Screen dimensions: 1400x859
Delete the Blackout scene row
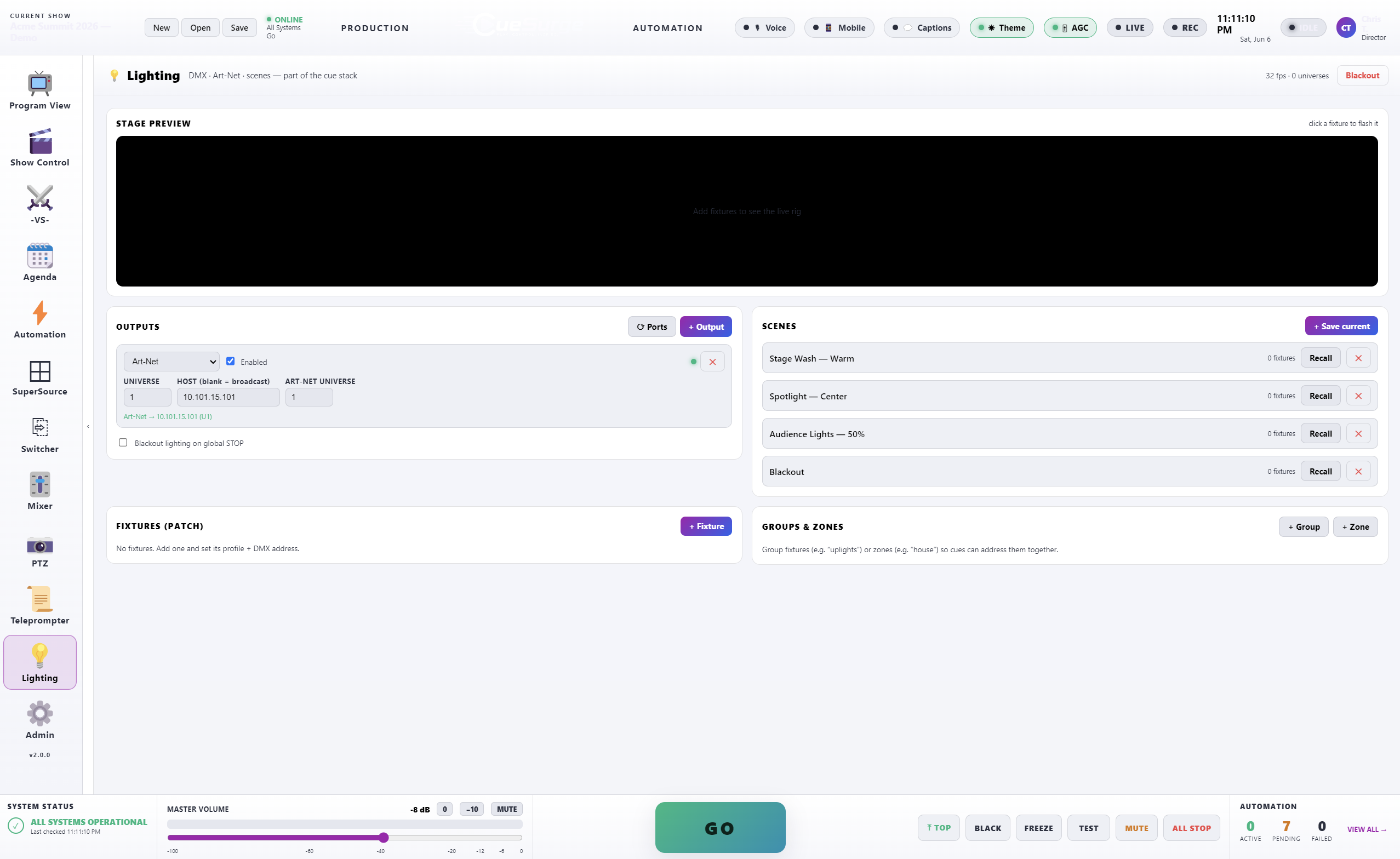coord(1358,472)
